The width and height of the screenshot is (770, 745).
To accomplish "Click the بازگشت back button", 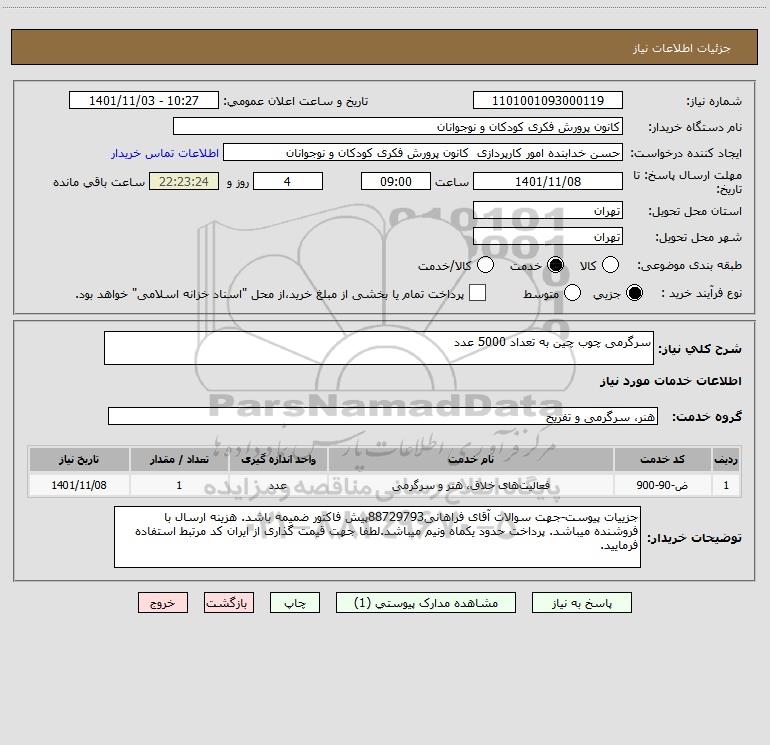I will (229, 603).
